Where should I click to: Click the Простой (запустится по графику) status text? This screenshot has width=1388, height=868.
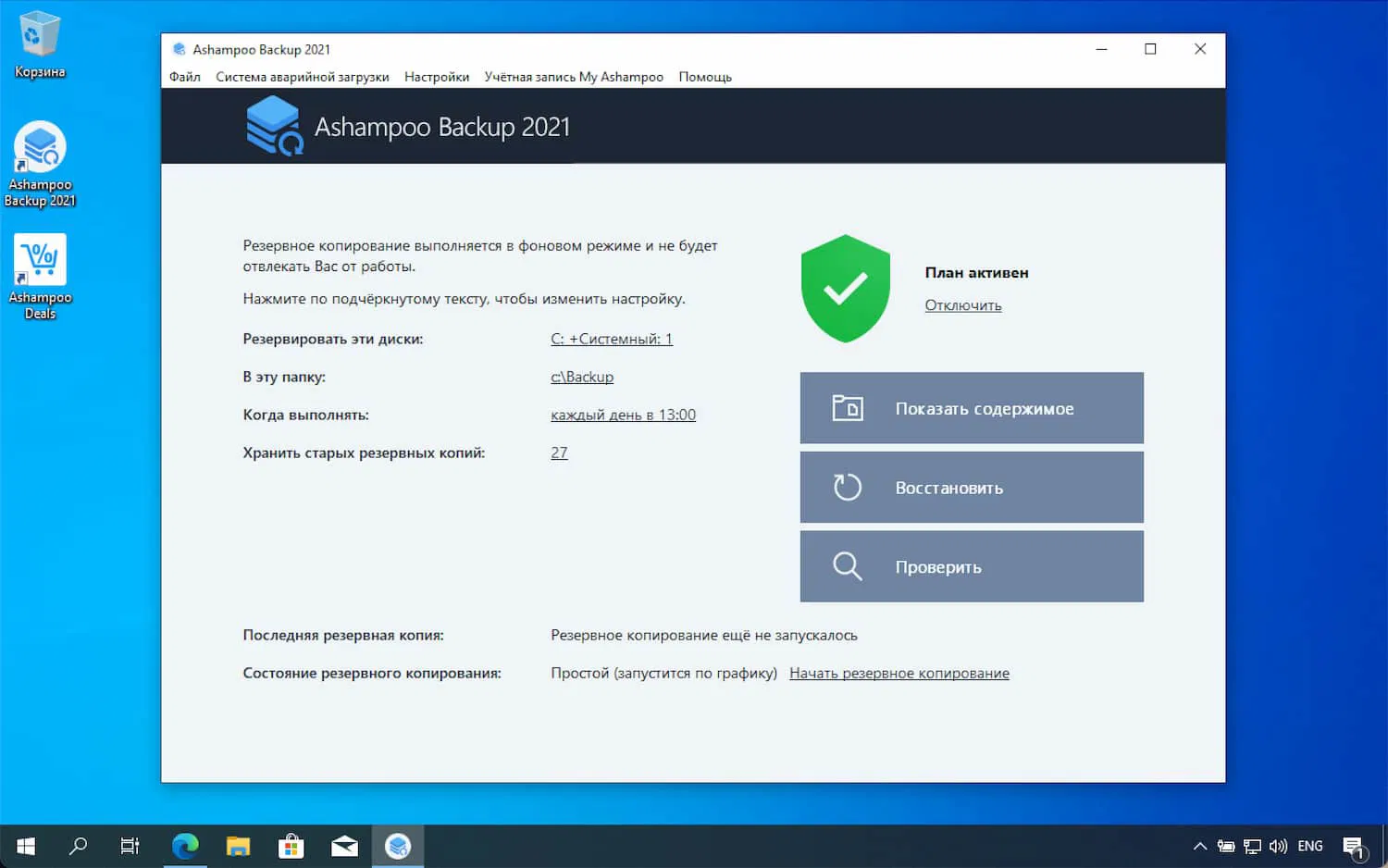pos(663,673)
